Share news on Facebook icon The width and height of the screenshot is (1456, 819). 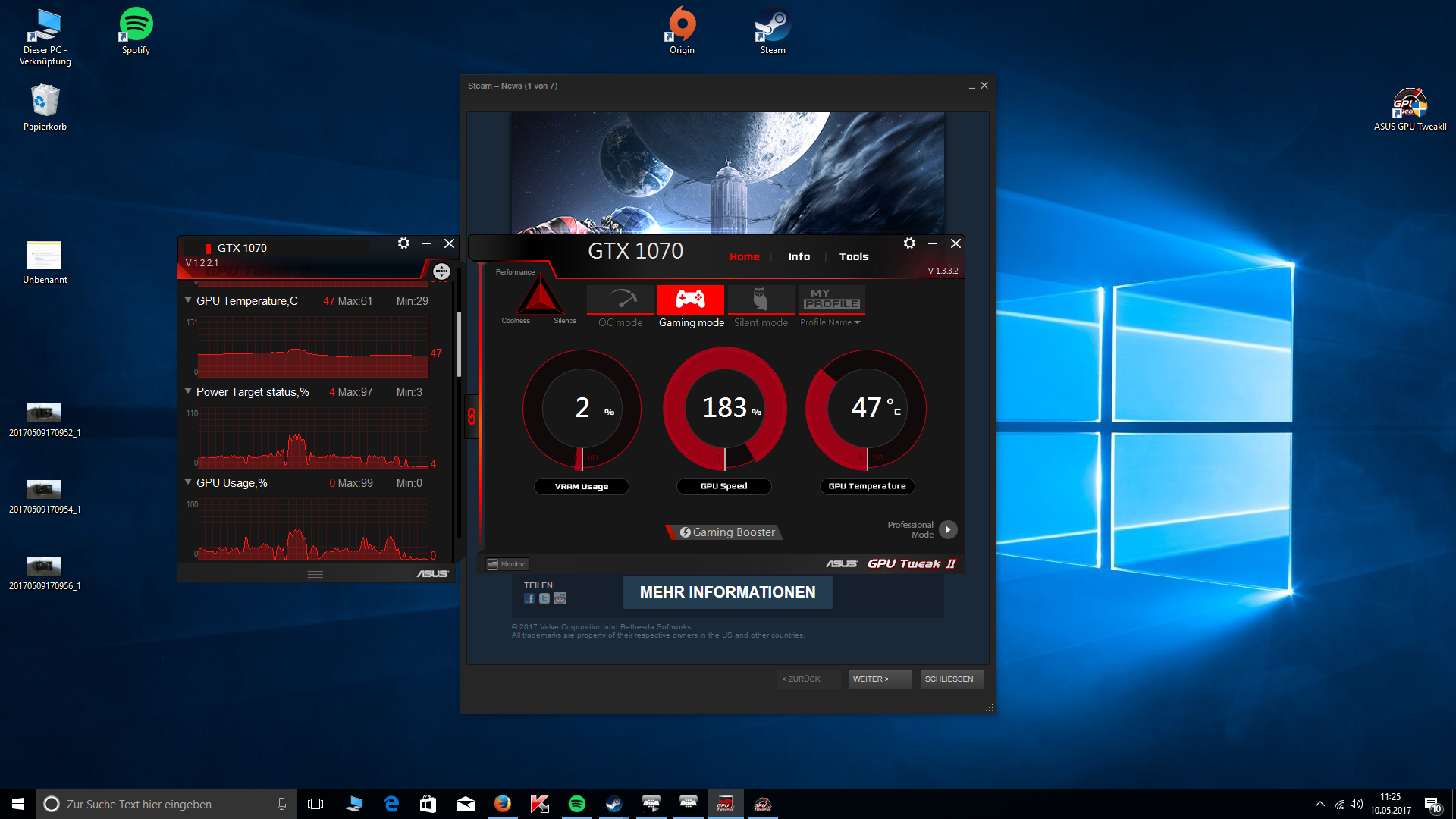pos(529,598)
